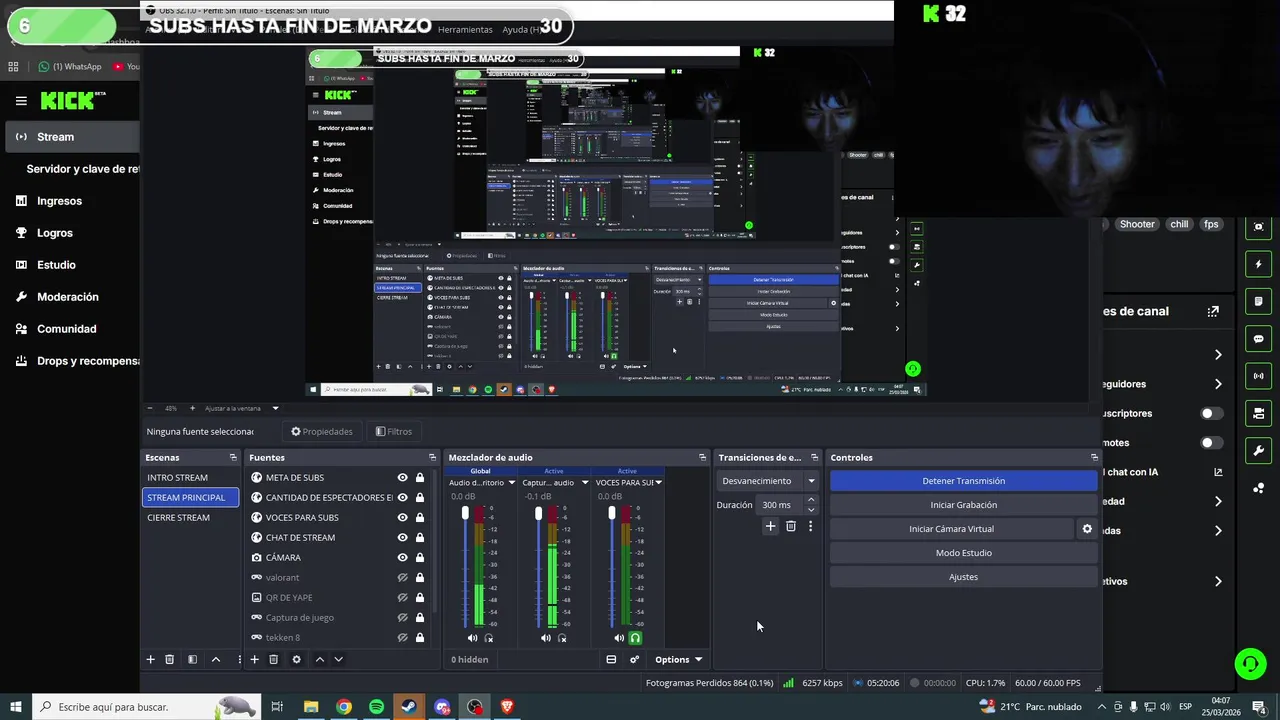The height and width of the screenshot is (720, 1280).
Task: Delete scene using trash icon in Escenas
Action: (x=170, y=659)
